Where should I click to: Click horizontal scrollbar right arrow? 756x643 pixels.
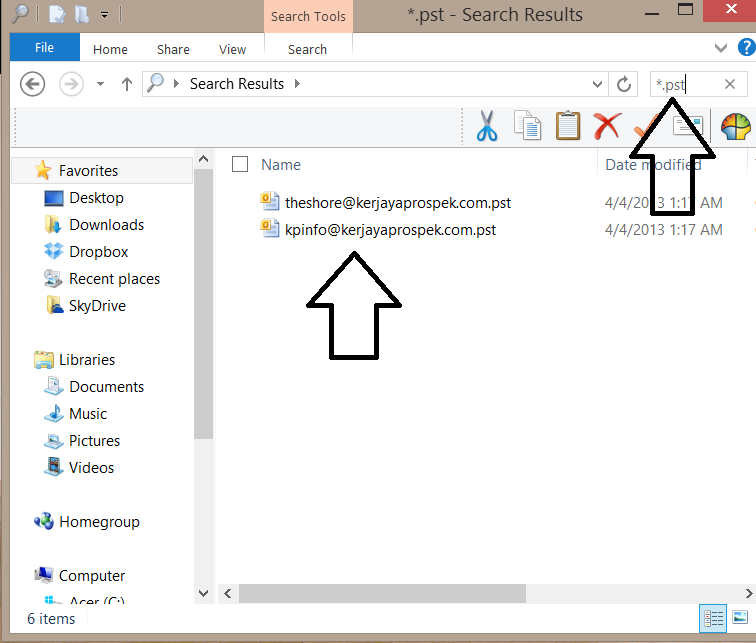[749, 593]
